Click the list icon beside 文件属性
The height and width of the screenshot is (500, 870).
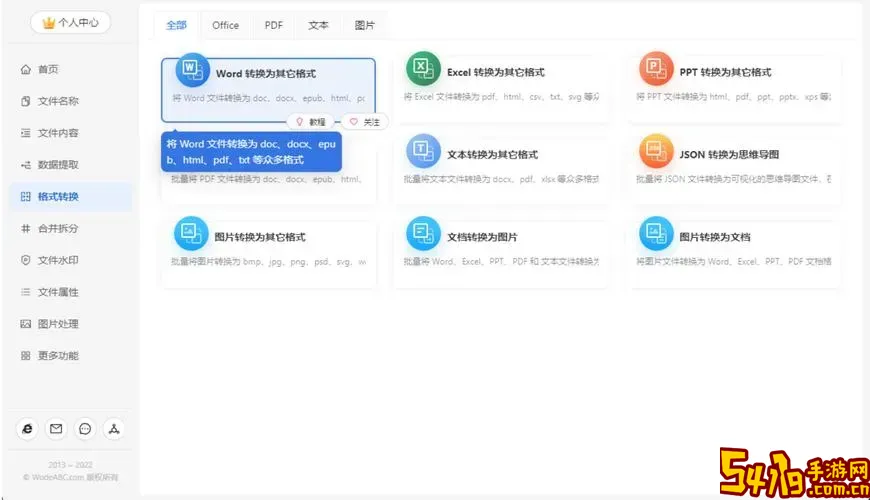(x=26, y=292)
